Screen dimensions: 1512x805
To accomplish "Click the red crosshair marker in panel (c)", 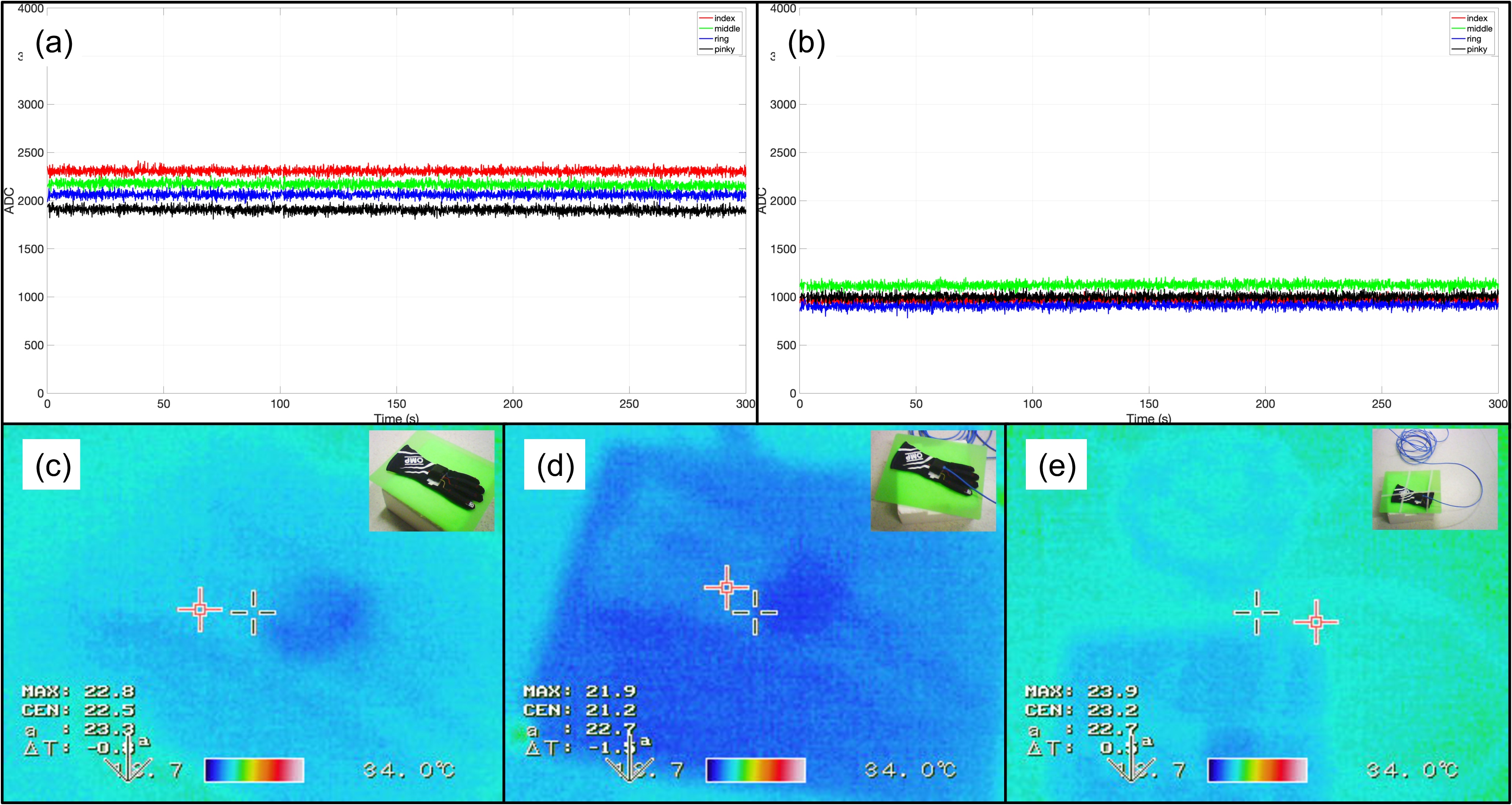I will point(200,609).
